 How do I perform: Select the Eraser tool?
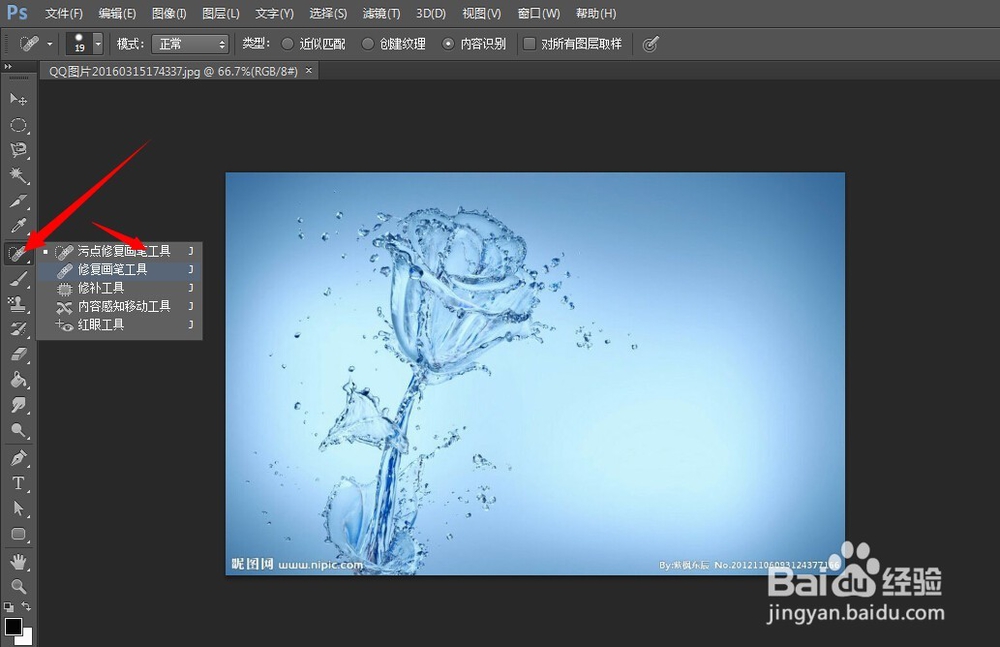pos(18,355)
